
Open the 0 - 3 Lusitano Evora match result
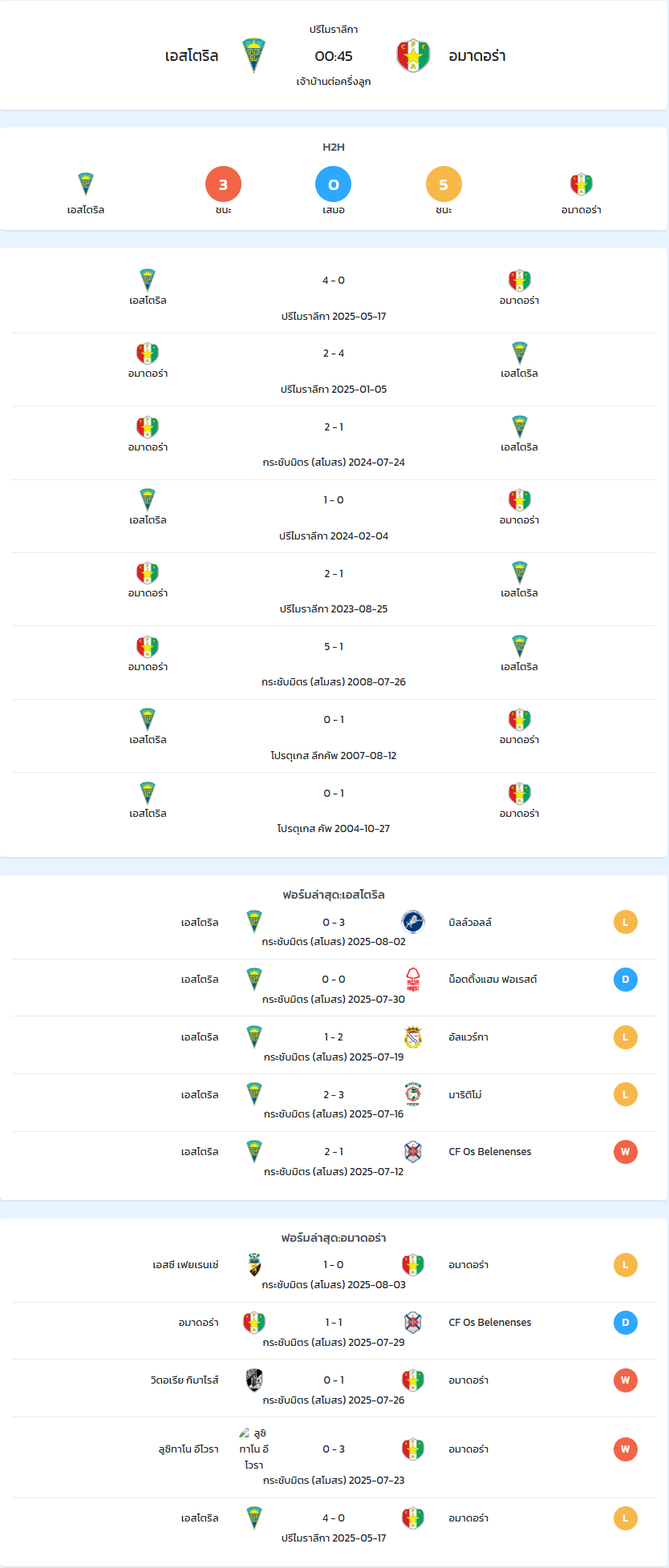pyautogui.click(x=334, y=1449)
